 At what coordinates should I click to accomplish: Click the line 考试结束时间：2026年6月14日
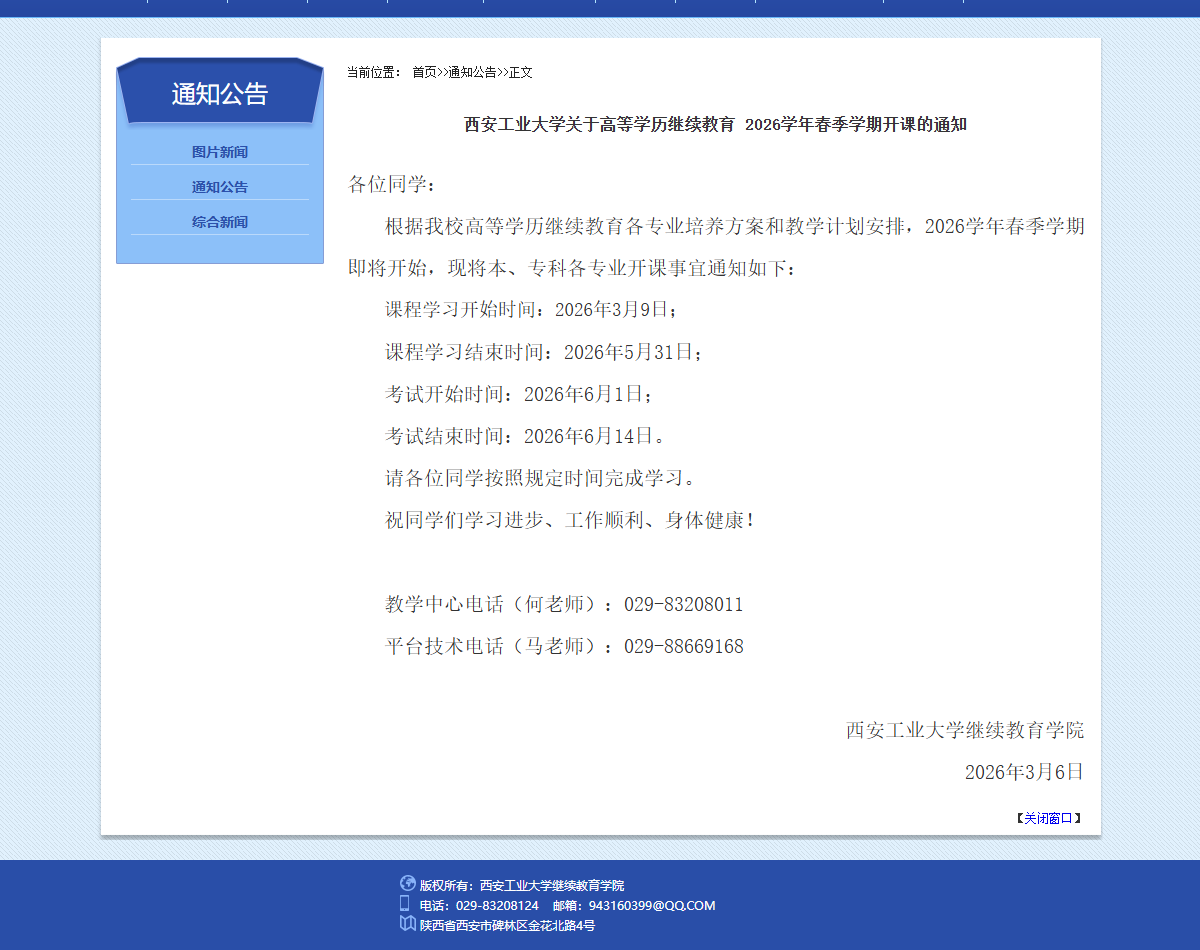[x=526, y=436]
